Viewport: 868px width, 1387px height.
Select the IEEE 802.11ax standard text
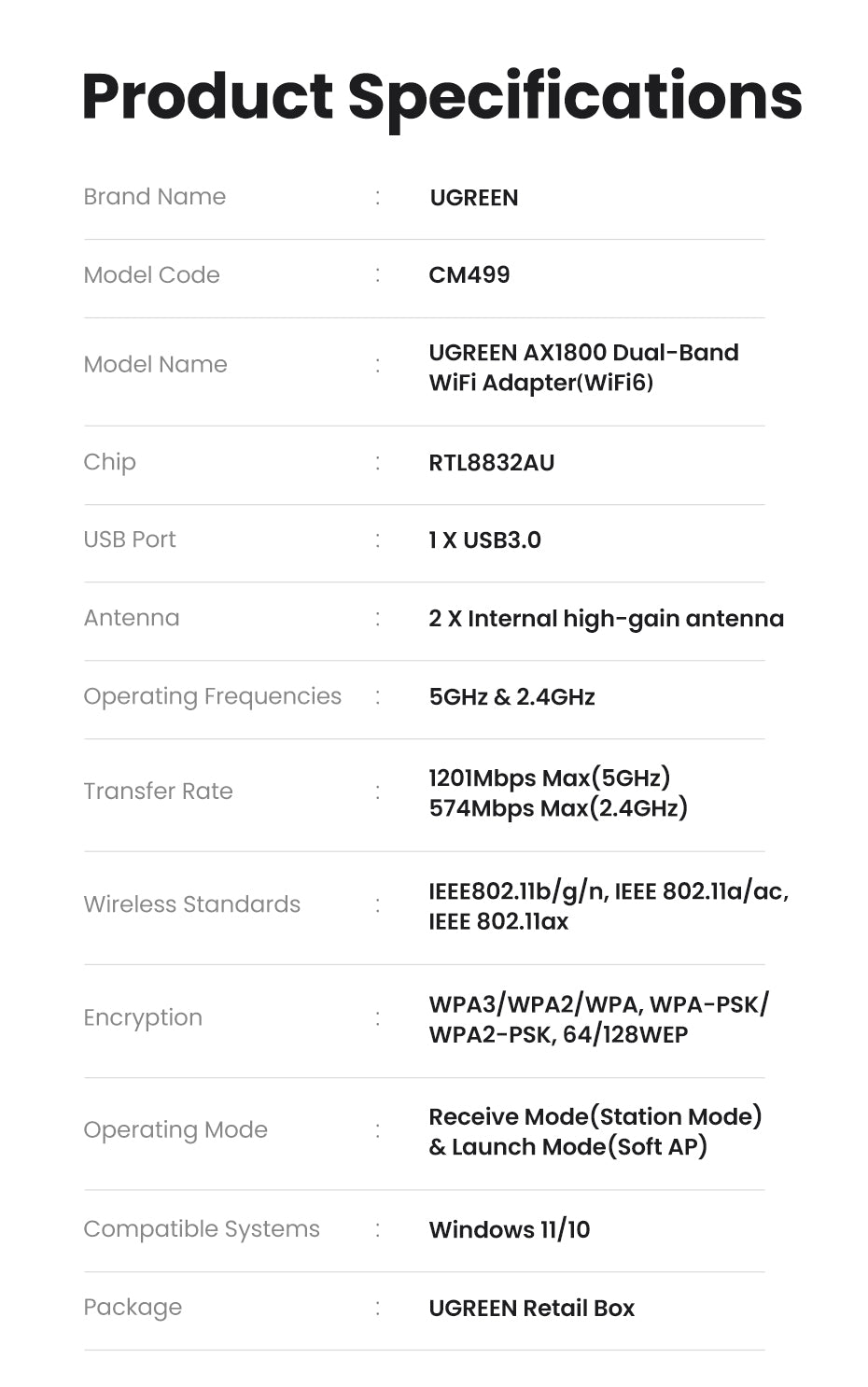498,922
